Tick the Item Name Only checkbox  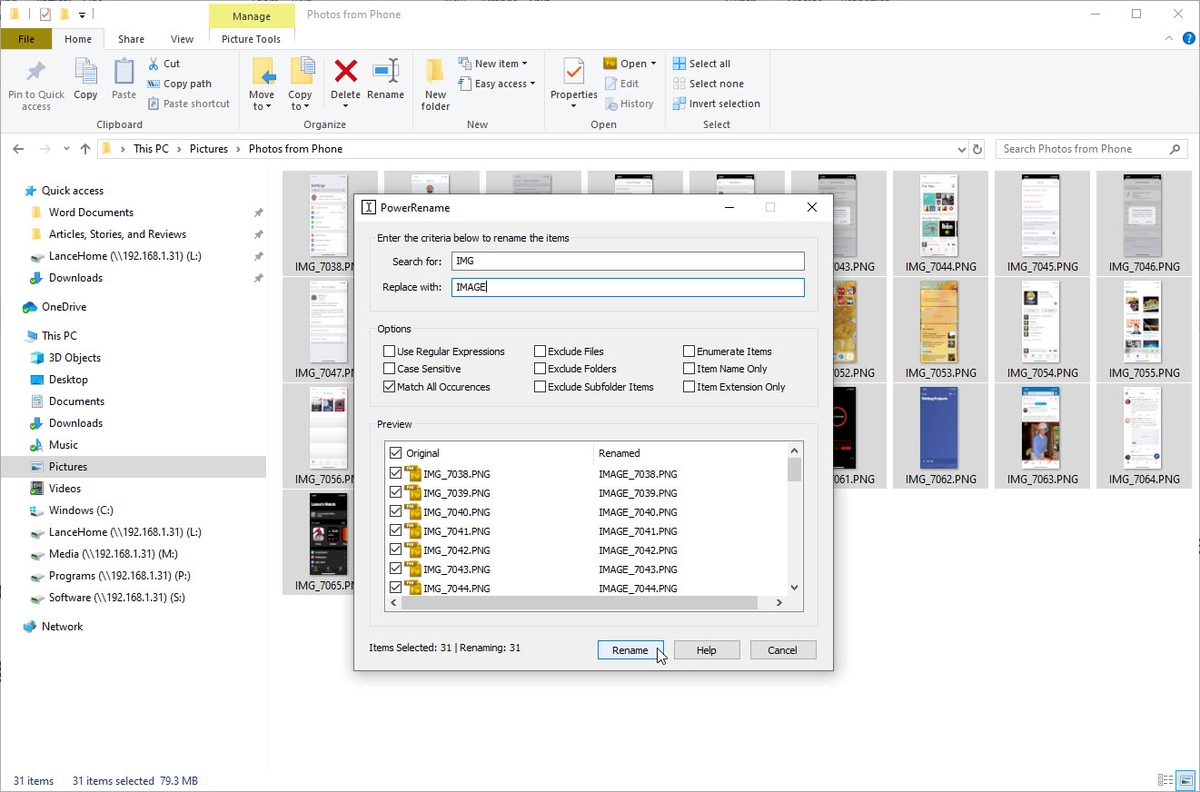[x=689, y=369]
